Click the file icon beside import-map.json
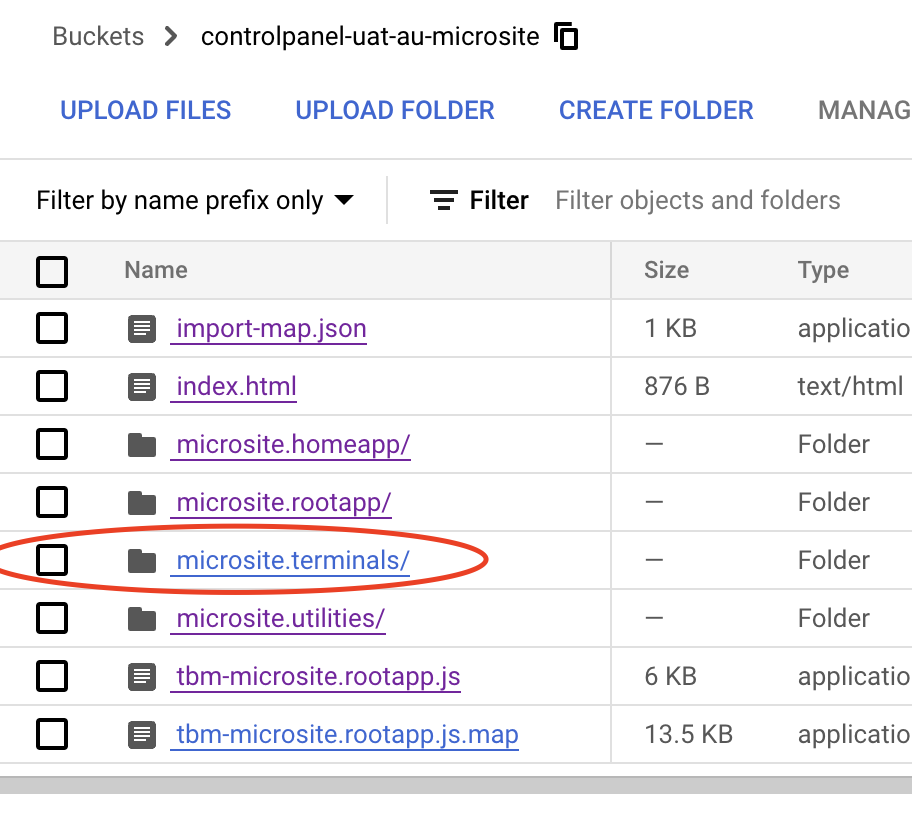This screenshot has height=822, width=912. (142, 328)
